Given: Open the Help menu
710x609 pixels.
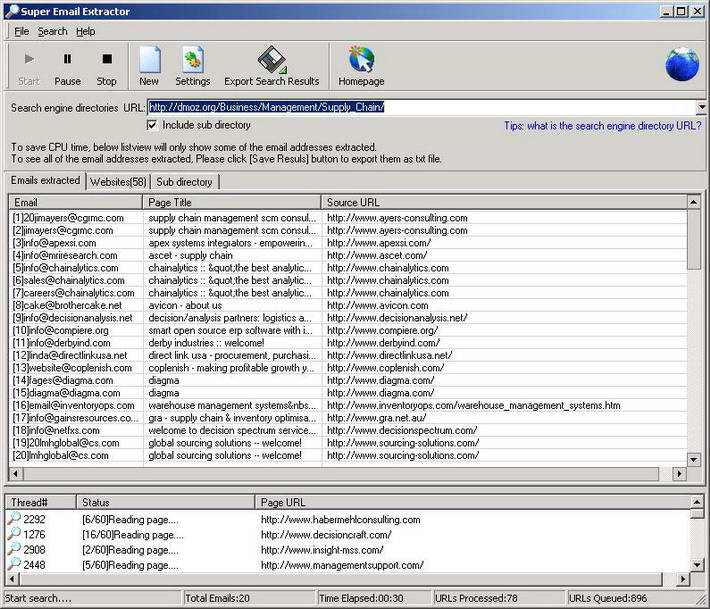Looking at the screenshot, I should pyautogui.click(x=86, y=31).
